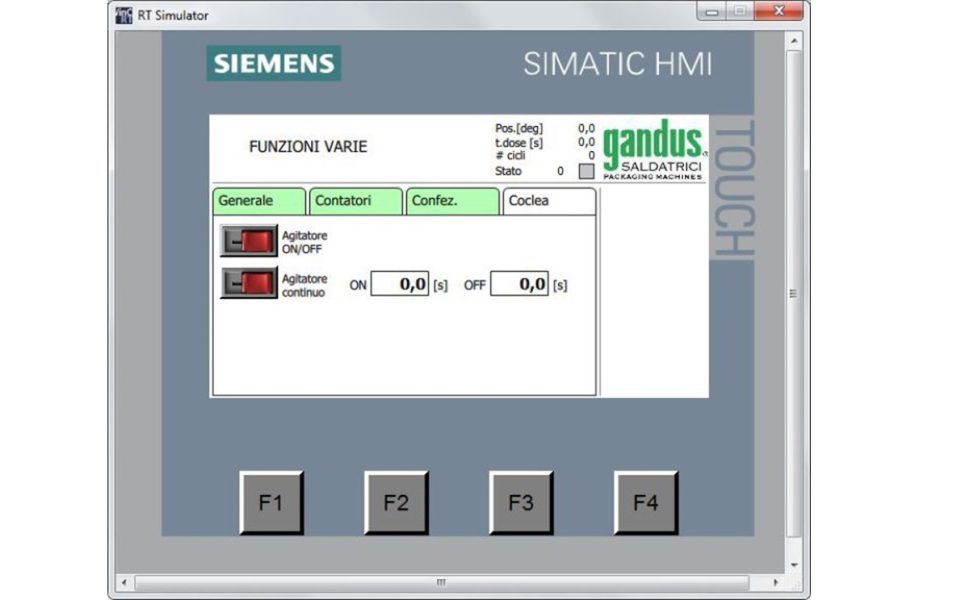Go to the Coclea tab
Screen dimensions: 953x600
(x=548, y=201)
